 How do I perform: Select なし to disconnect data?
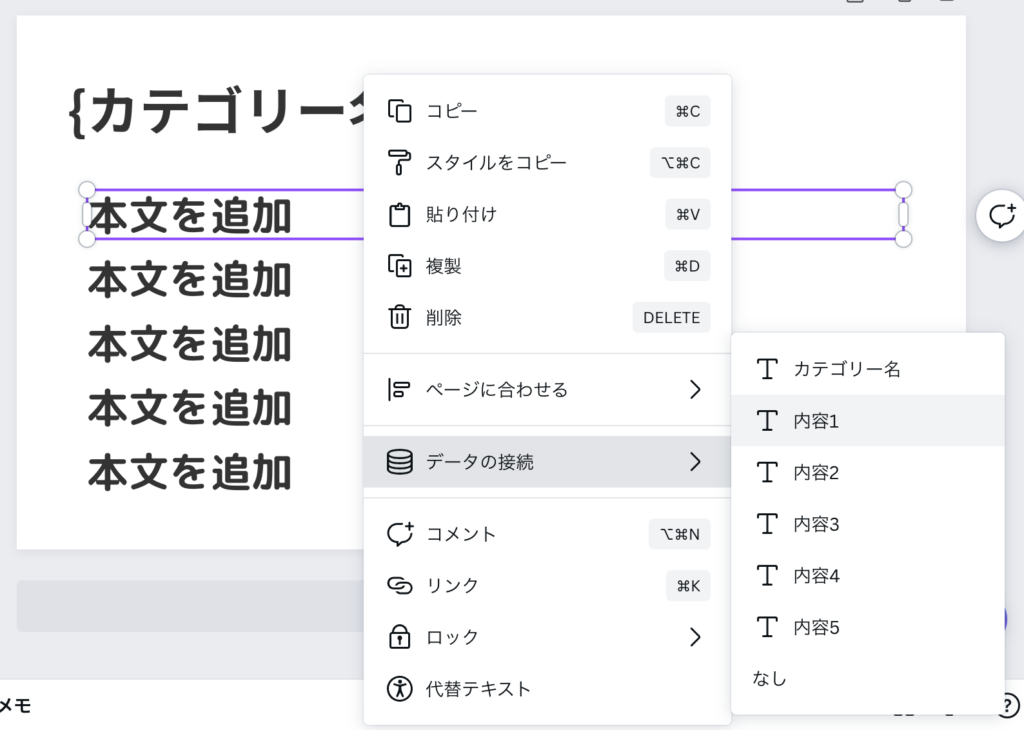click(770, 679)
